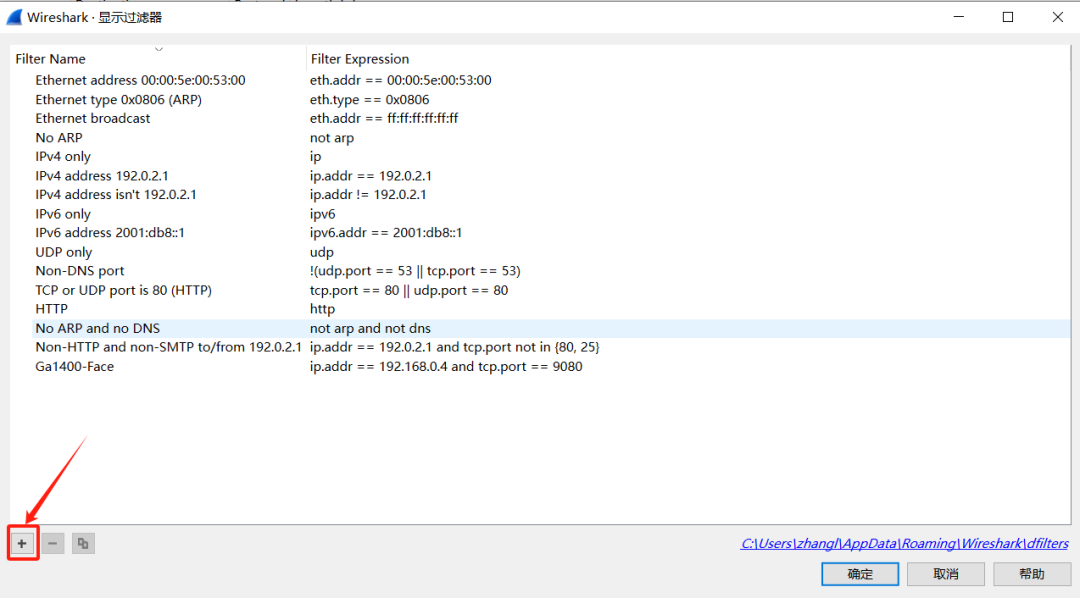The height and width of the screenshot is (598, 1080).
Task: Click expression ip.addr == 192.168.0.4 and tcp.port == 9080
Action: pos(446,367)
